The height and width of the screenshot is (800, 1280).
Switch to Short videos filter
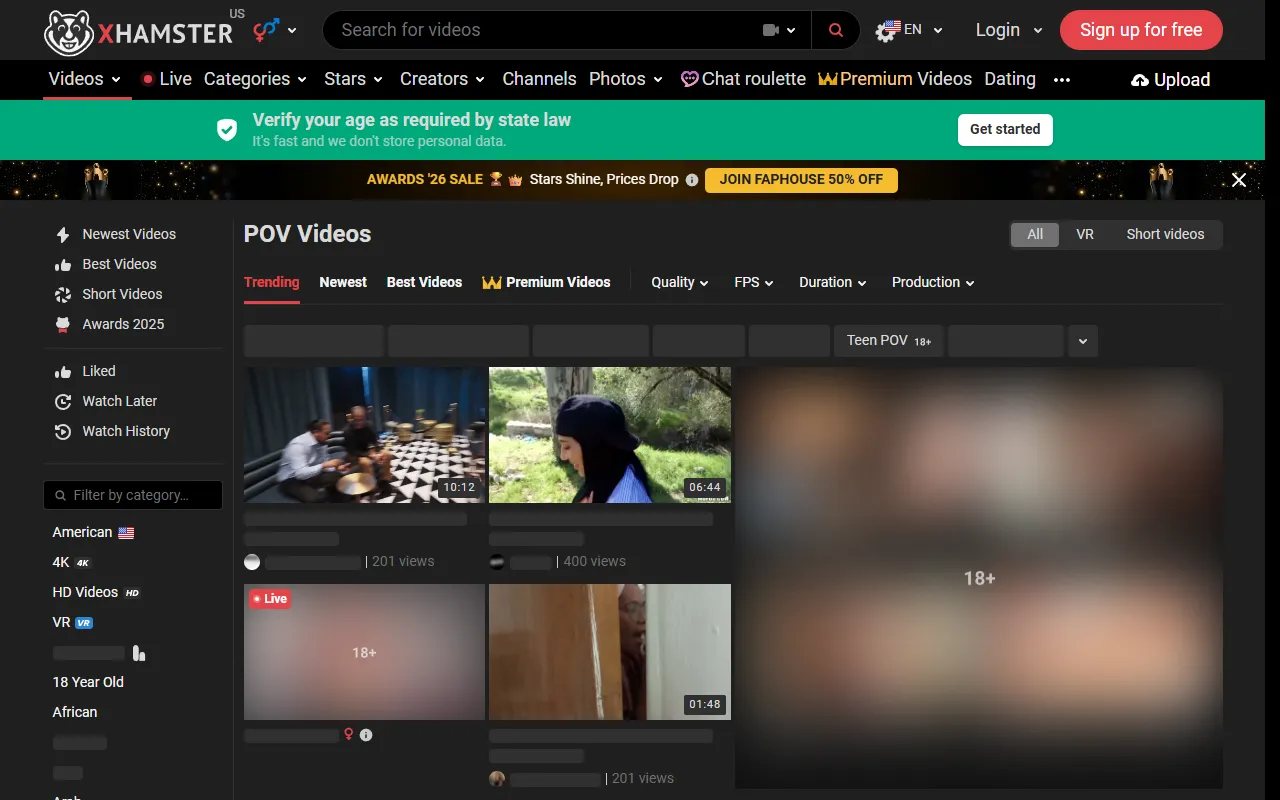(1165, 234)
